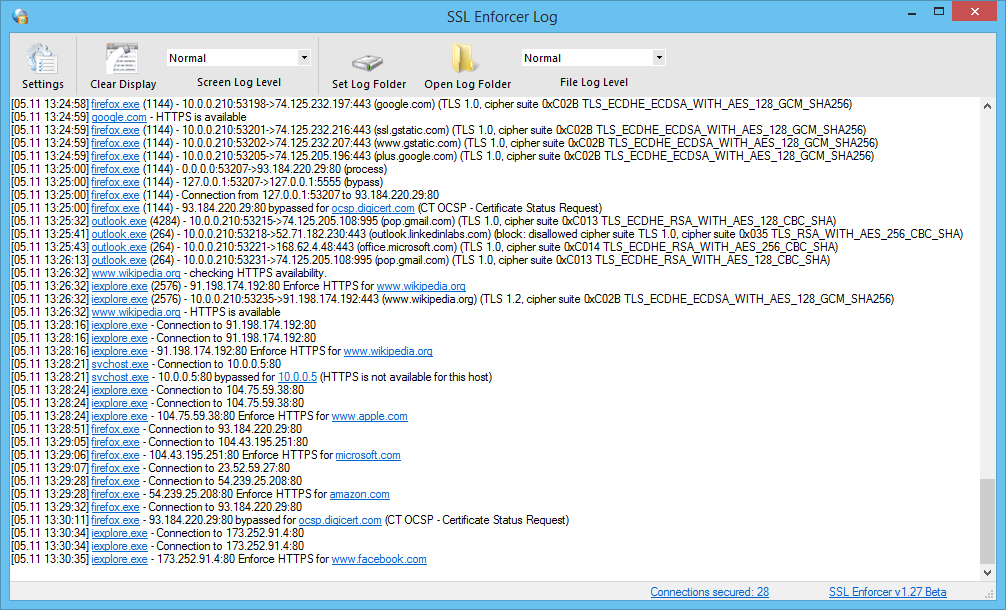Click www.wikipedia.org link in 13:26:32 Enforce row

pos(421,286)
